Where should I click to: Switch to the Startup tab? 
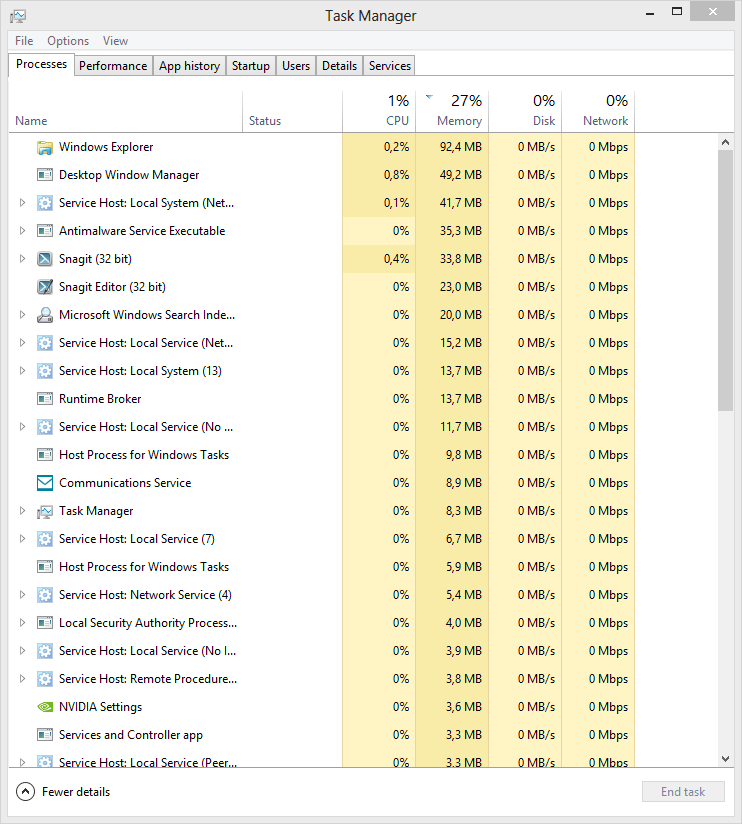click(251, 65)
